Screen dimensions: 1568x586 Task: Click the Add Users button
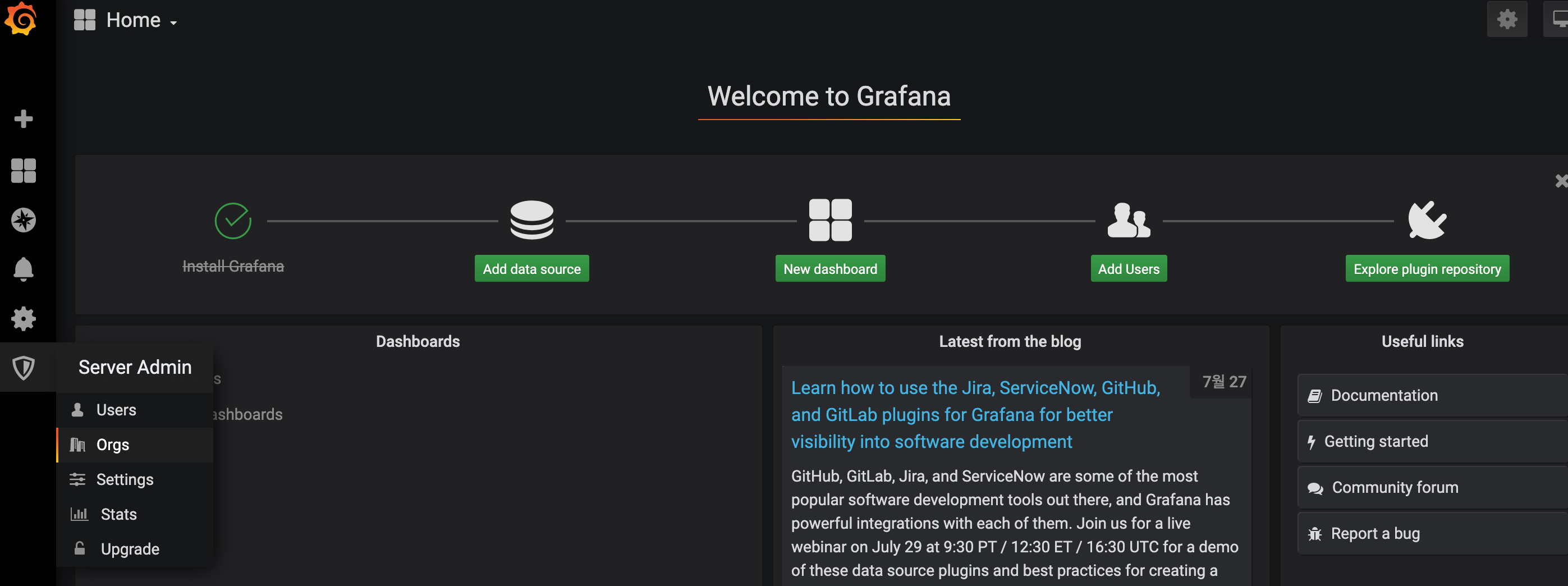click(1129, 268)
